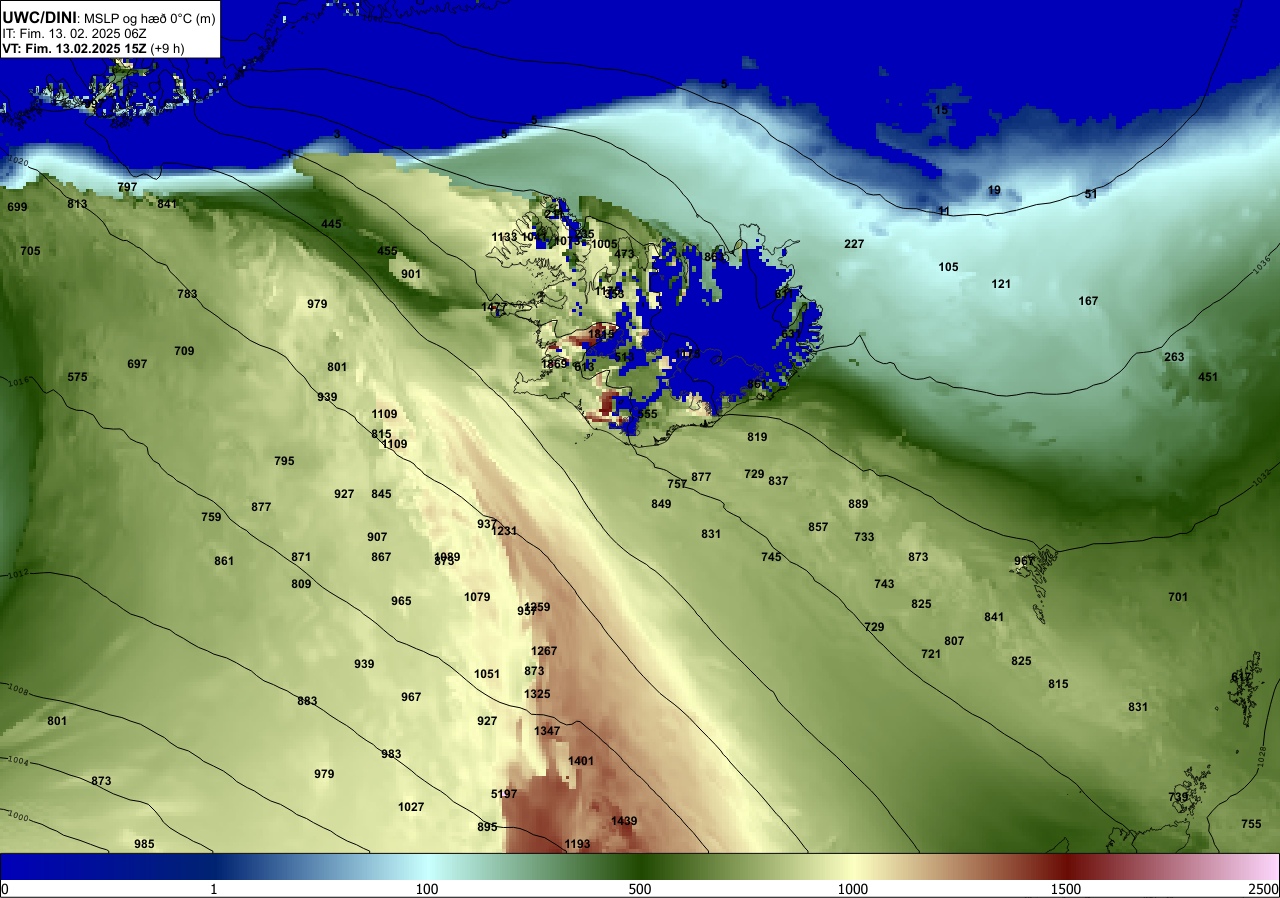Click the map value 167

tap(1088, 301)
